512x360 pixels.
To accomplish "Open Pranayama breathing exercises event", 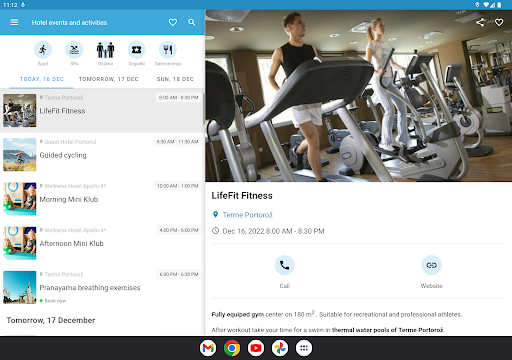I will tap(102, 287).
